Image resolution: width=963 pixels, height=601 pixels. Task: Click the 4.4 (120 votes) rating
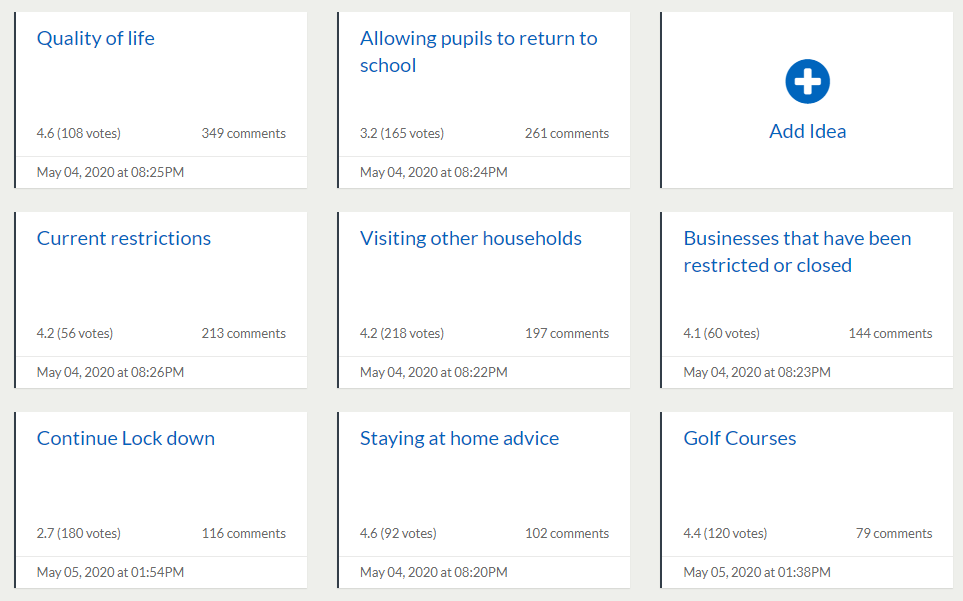coord(725,534)
